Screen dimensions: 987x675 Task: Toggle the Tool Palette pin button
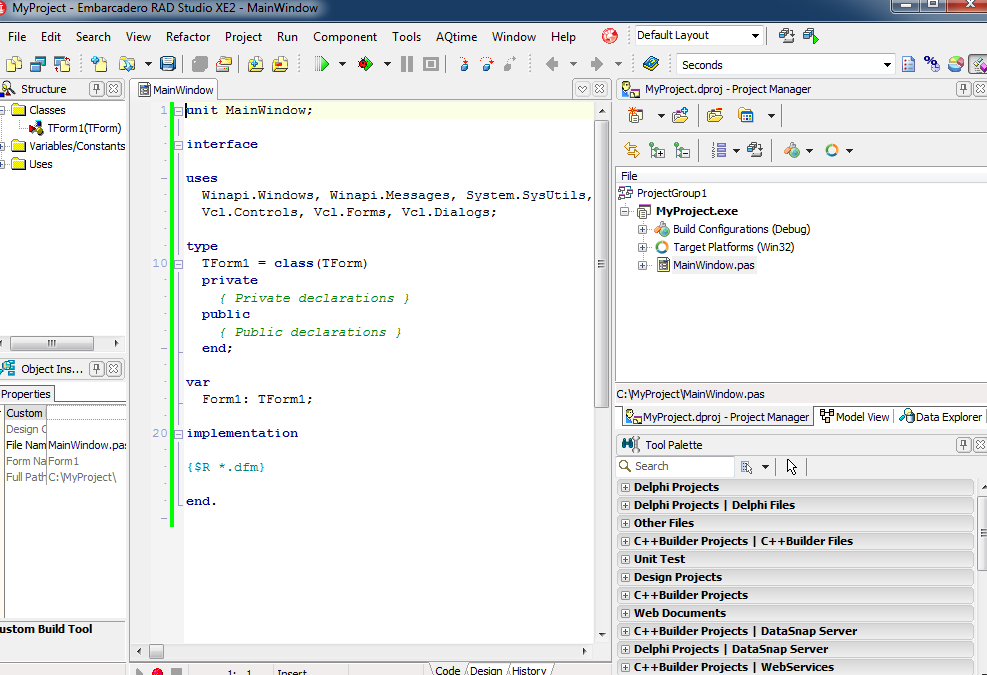(964, 444)
